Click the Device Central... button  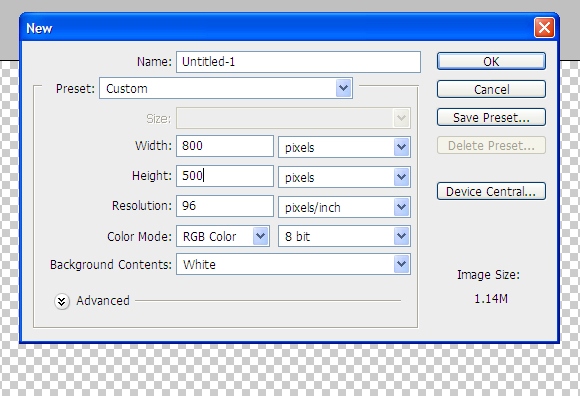[491, 191]
